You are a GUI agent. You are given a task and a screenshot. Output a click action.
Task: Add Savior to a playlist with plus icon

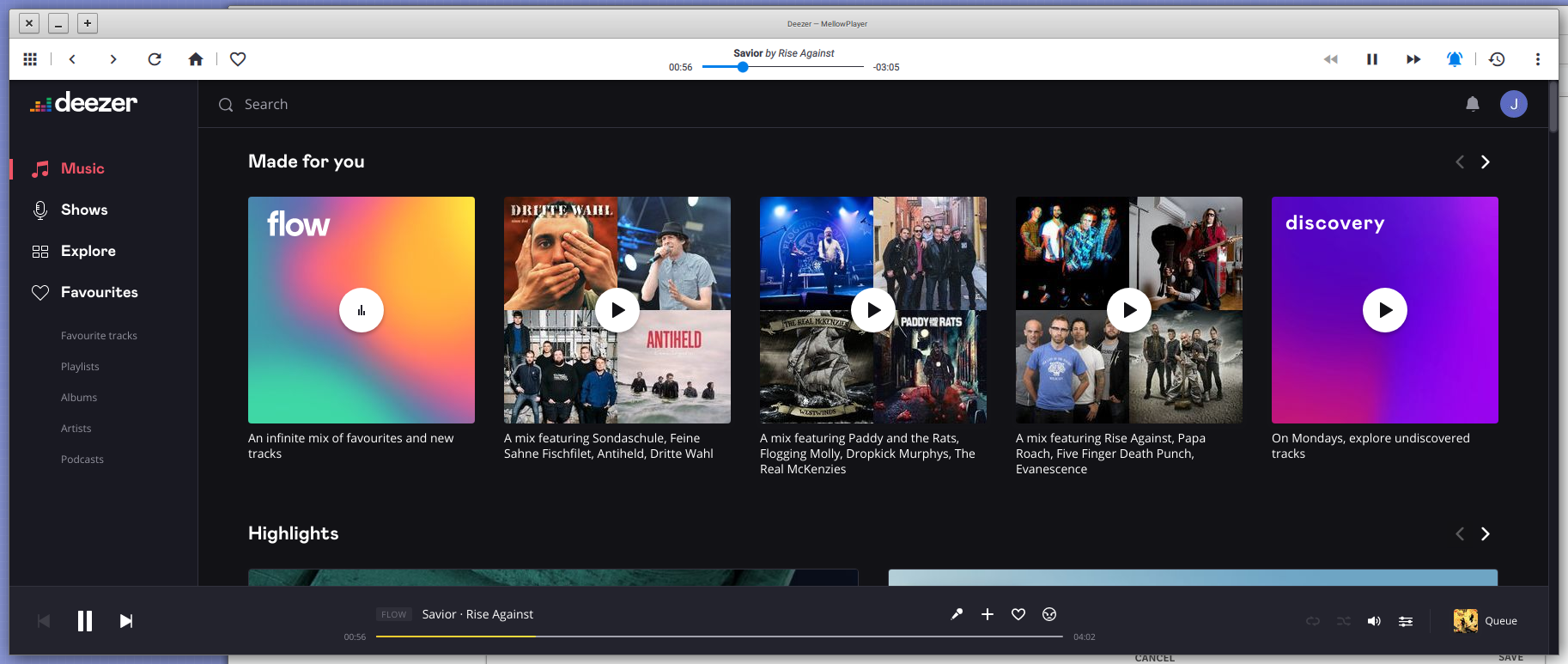click(988, 614)
